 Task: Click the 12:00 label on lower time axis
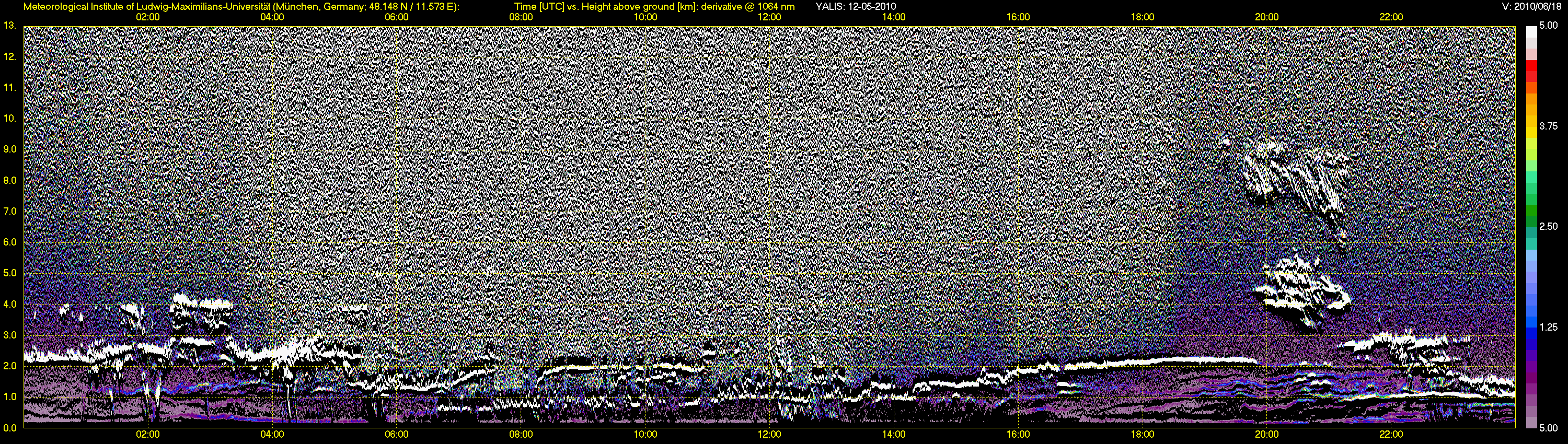tap(769, 434)
